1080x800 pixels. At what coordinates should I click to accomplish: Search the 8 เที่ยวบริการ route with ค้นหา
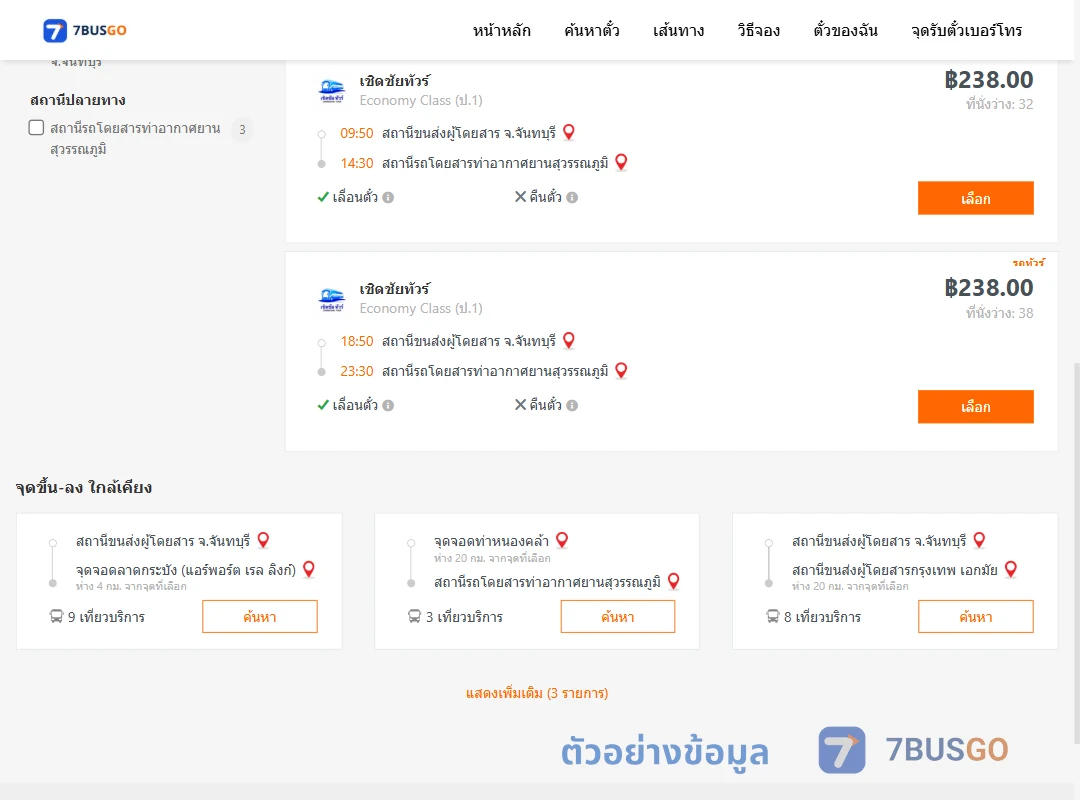tap(975, 617)
